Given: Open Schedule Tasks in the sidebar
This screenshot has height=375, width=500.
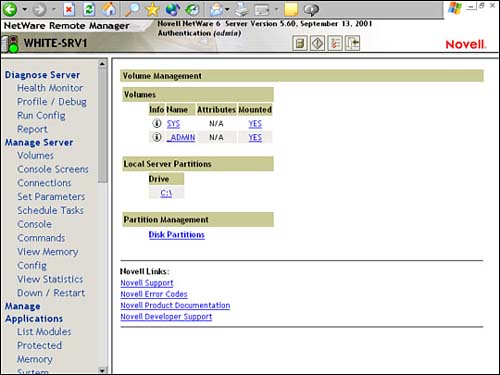Looking at the screenshot, I should click(51, 210).
